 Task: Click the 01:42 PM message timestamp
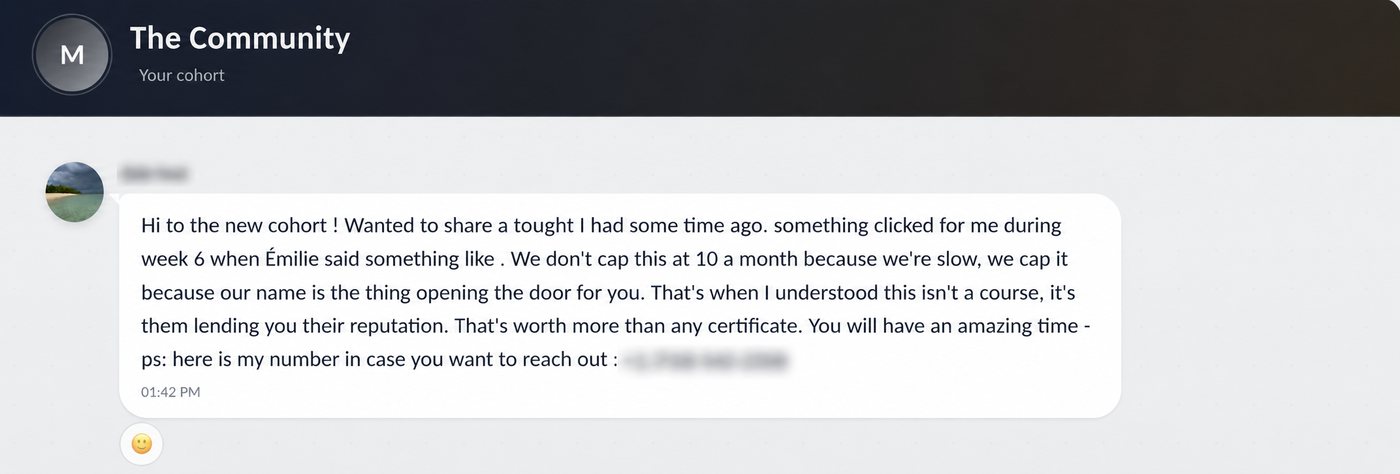[x=171, y=392]
